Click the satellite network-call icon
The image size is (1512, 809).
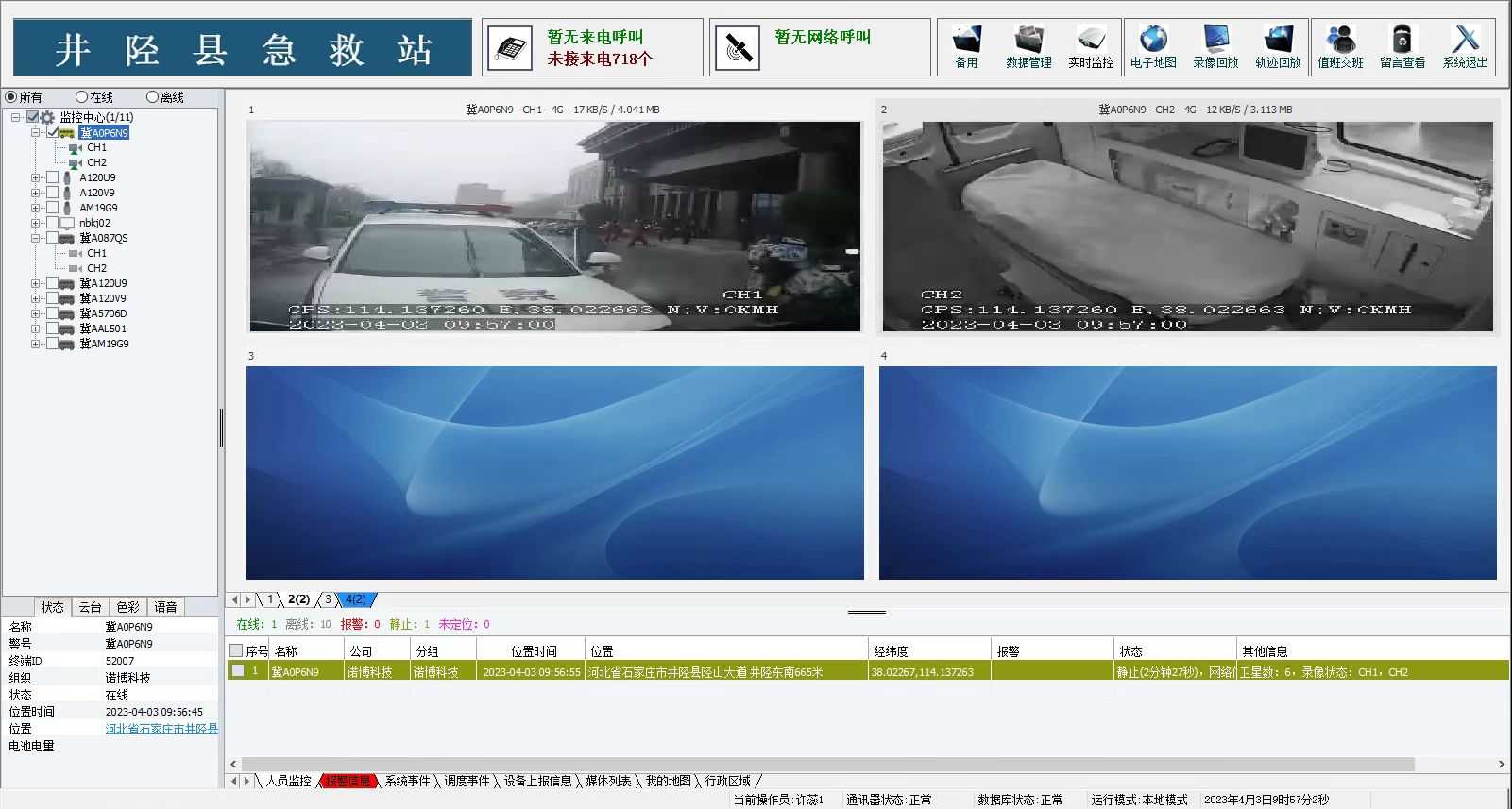click(x=738, y=47)
